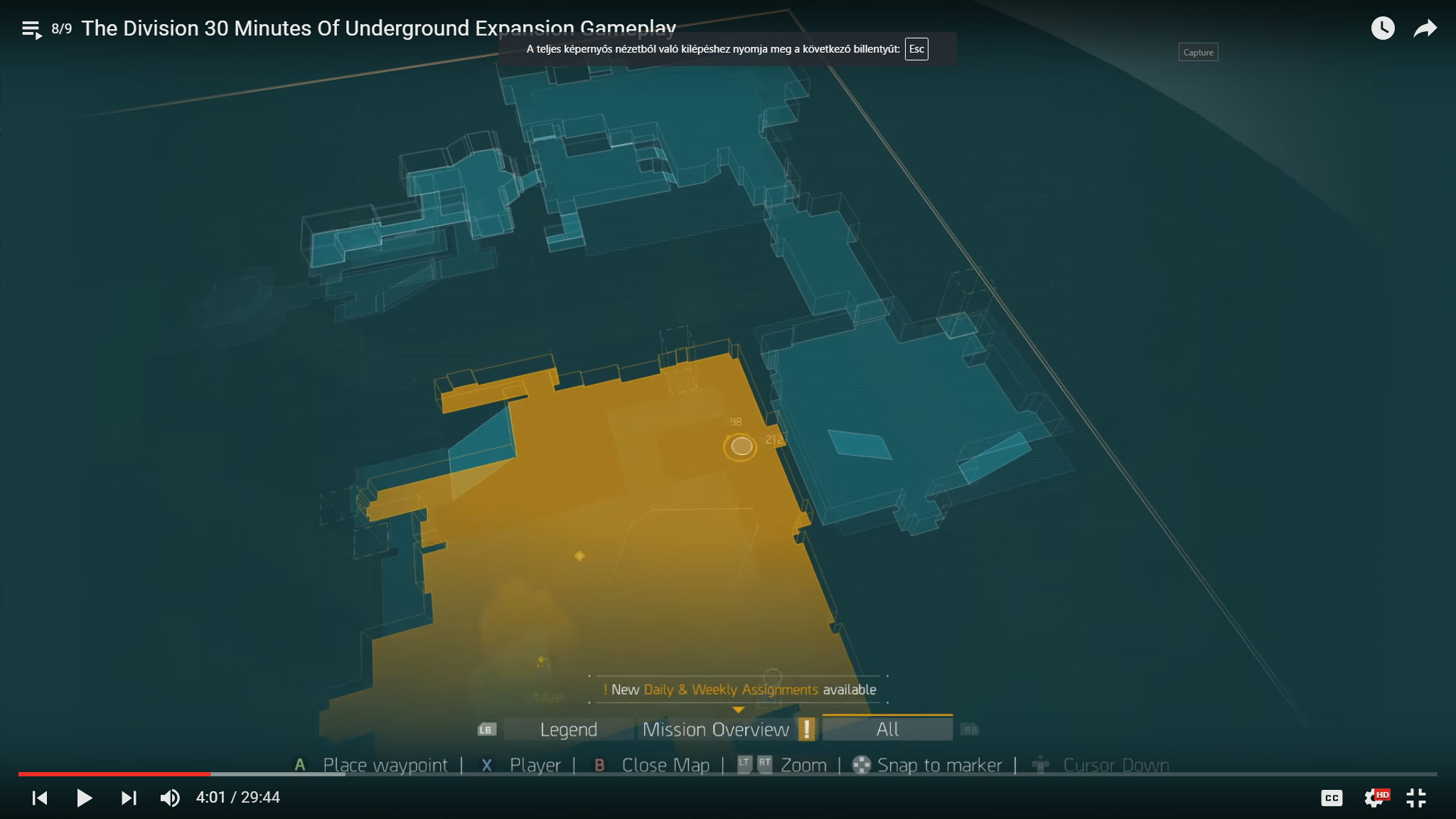1456x819 pixels.
Task: Open the YouTube playlist queue icon
Action: [32, 30]
